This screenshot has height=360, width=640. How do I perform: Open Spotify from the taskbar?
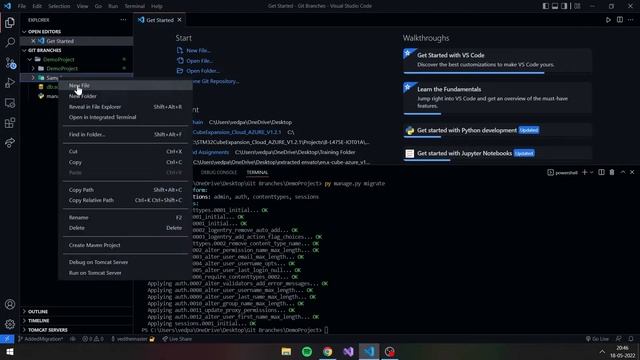307,351
